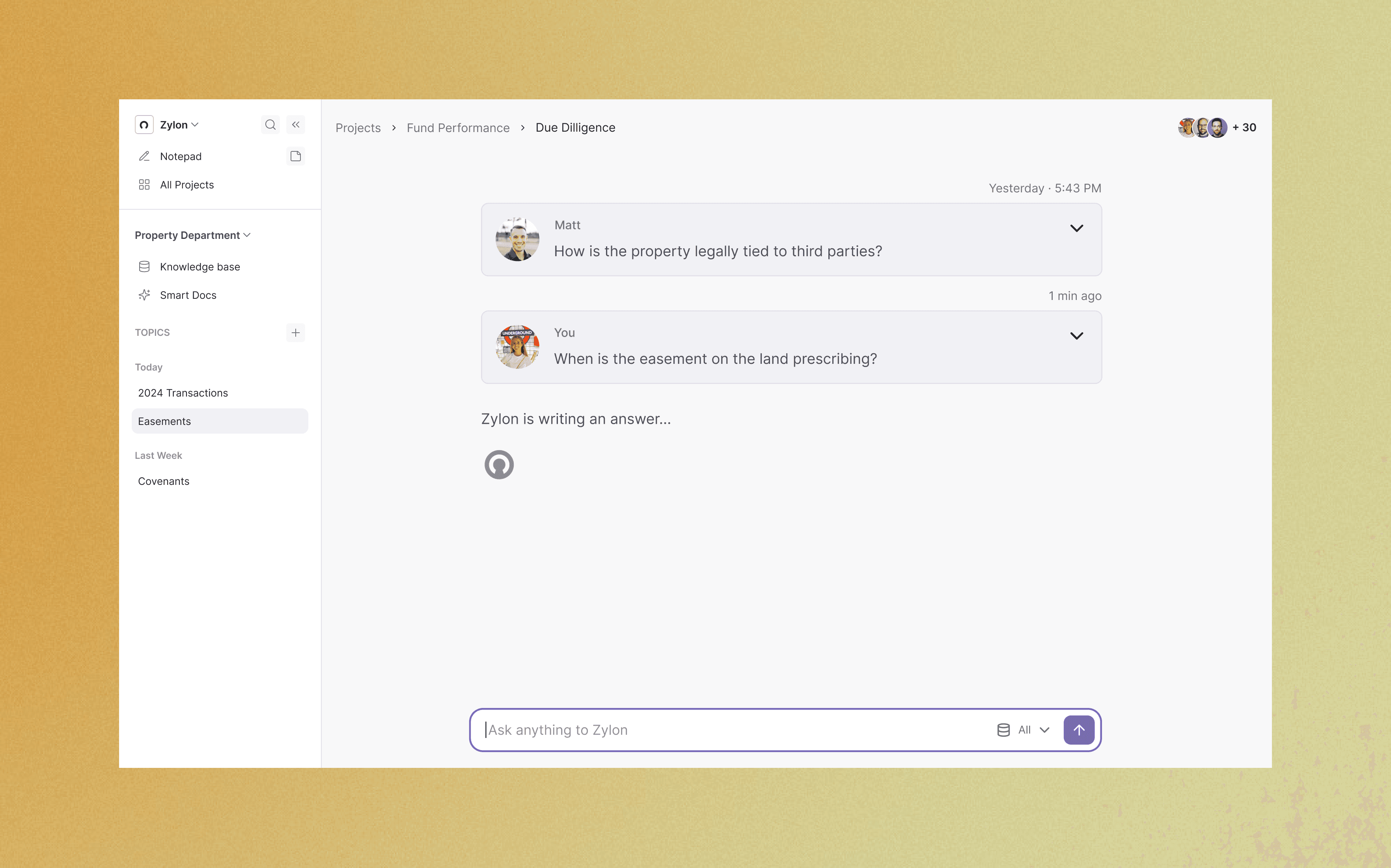Open the All sources dropdown in input bar

pos(1033,730)
